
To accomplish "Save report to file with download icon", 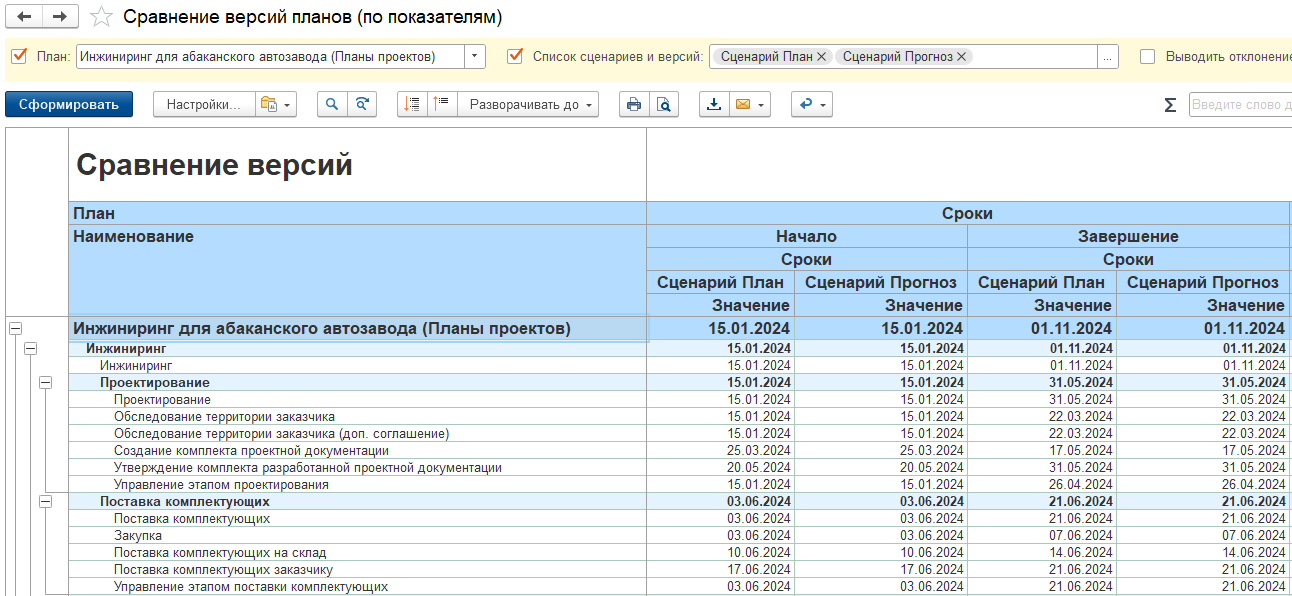I will tap(714, 104).
